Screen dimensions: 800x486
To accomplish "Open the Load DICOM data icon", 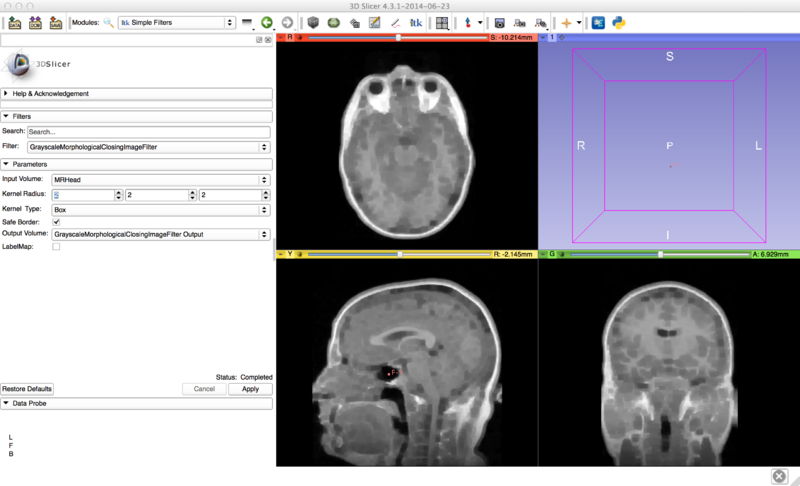I will coord(35,23).
